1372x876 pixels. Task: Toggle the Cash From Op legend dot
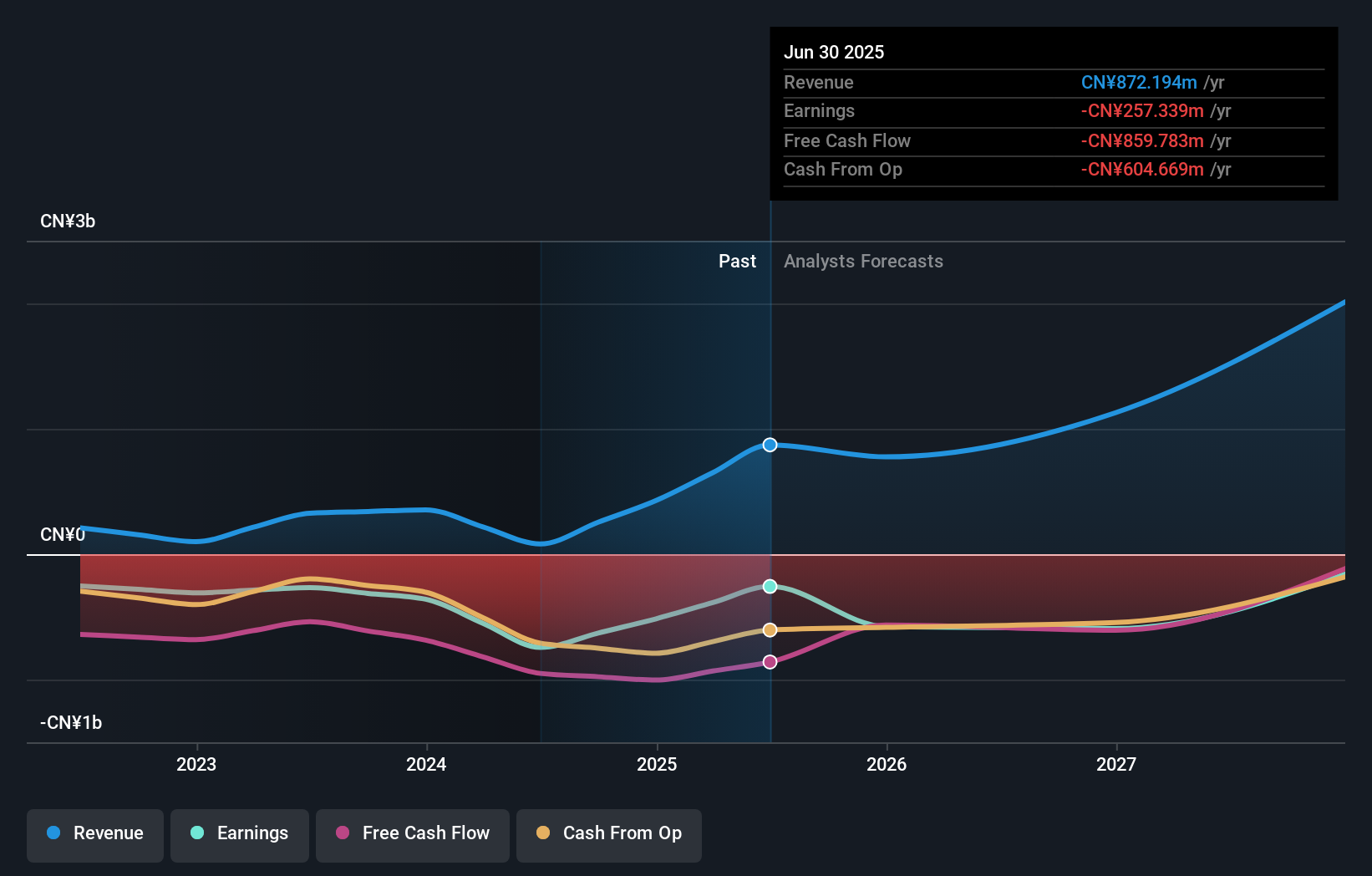pyautogui.click(x=544, y=833)
